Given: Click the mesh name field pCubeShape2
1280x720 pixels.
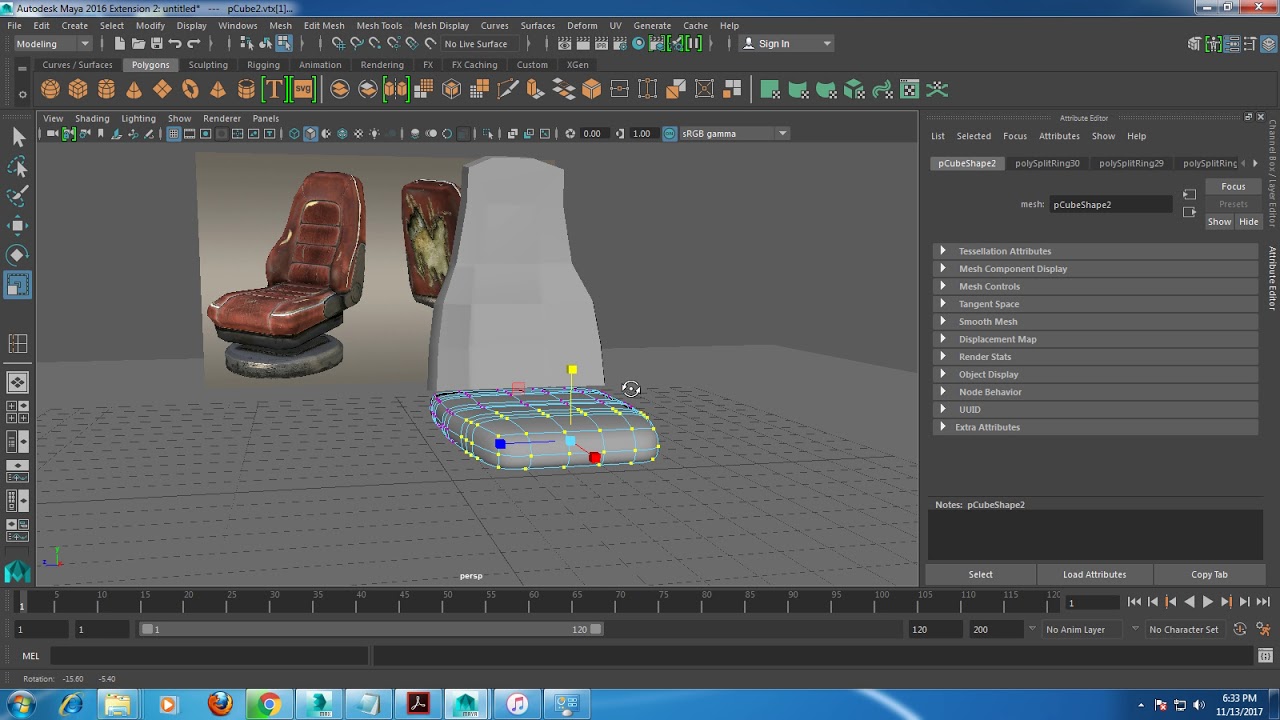Looking at the screenshot, I should (1110, 204).
